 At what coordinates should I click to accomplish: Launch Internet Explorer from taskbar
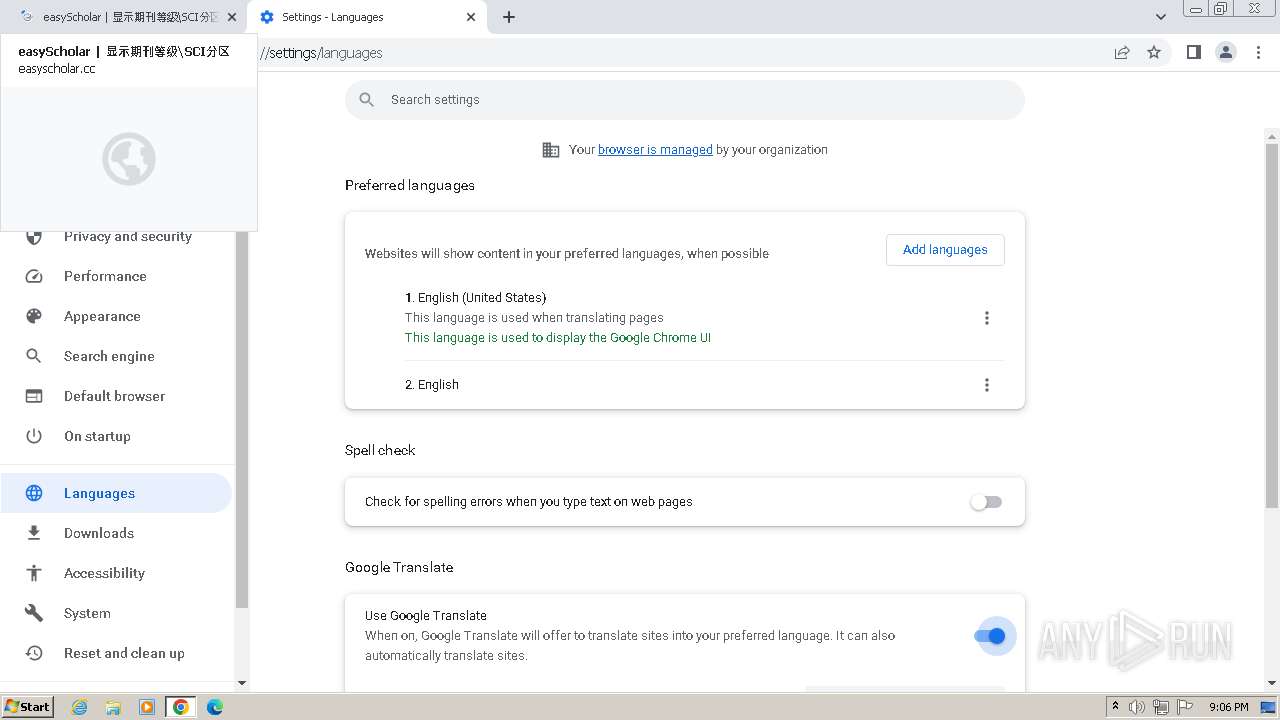(80, 707)
